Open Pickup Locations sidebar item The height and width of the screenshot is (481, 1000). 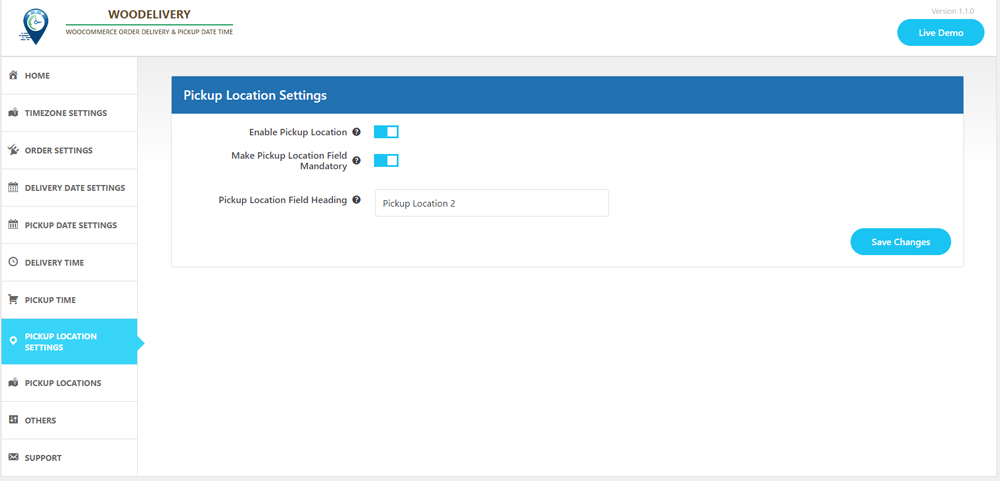(63, 383)
